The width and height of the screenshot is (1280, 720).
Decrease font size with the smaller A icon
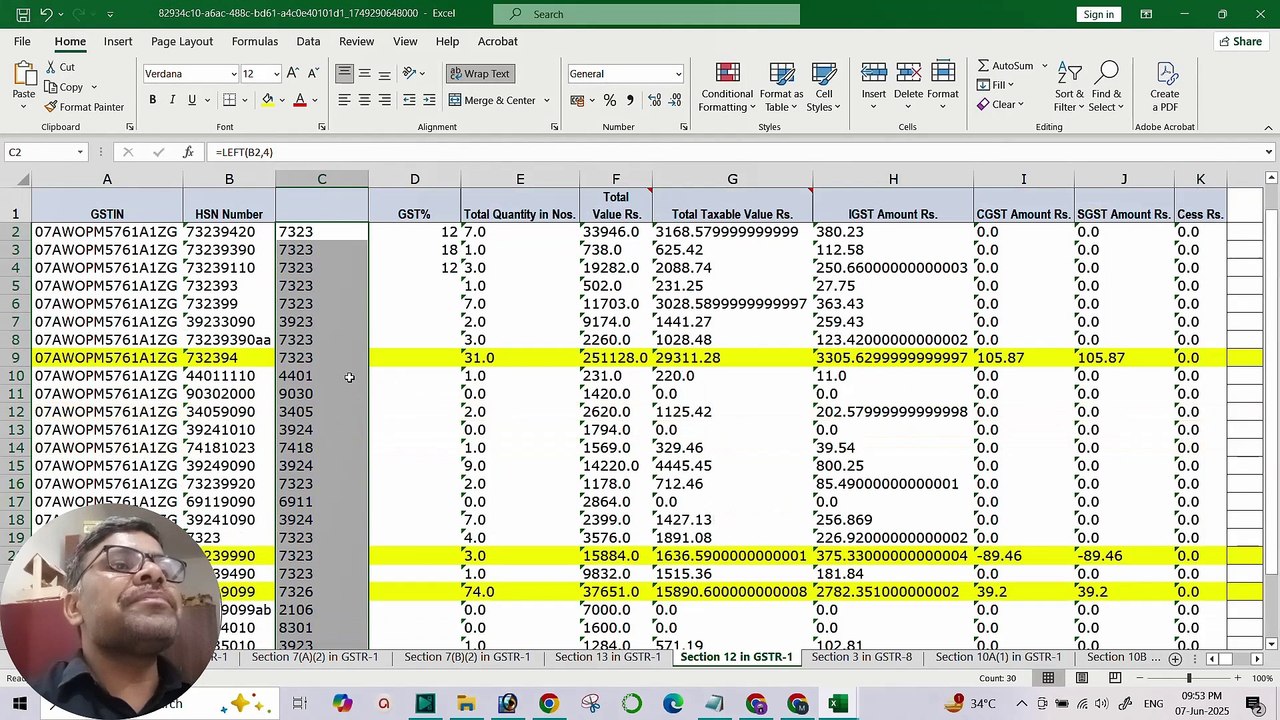(x=312, y=74)
